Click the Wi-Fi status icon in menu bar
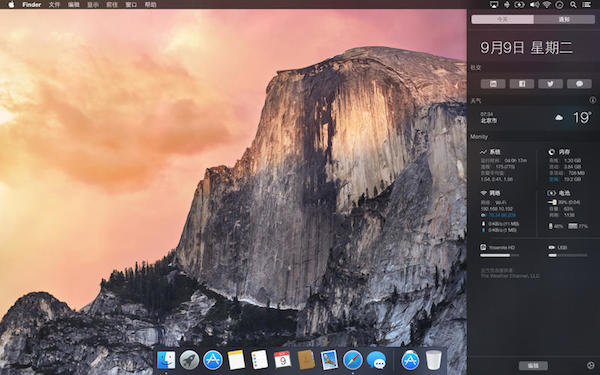600x375 pixels. click(x=546, y=5)
